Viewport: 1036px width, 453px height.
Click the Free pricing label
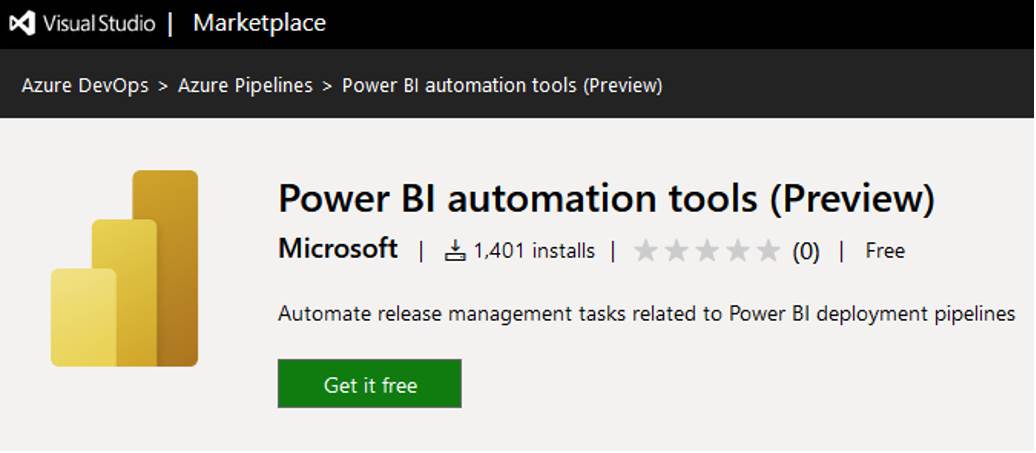click(885, 251)
